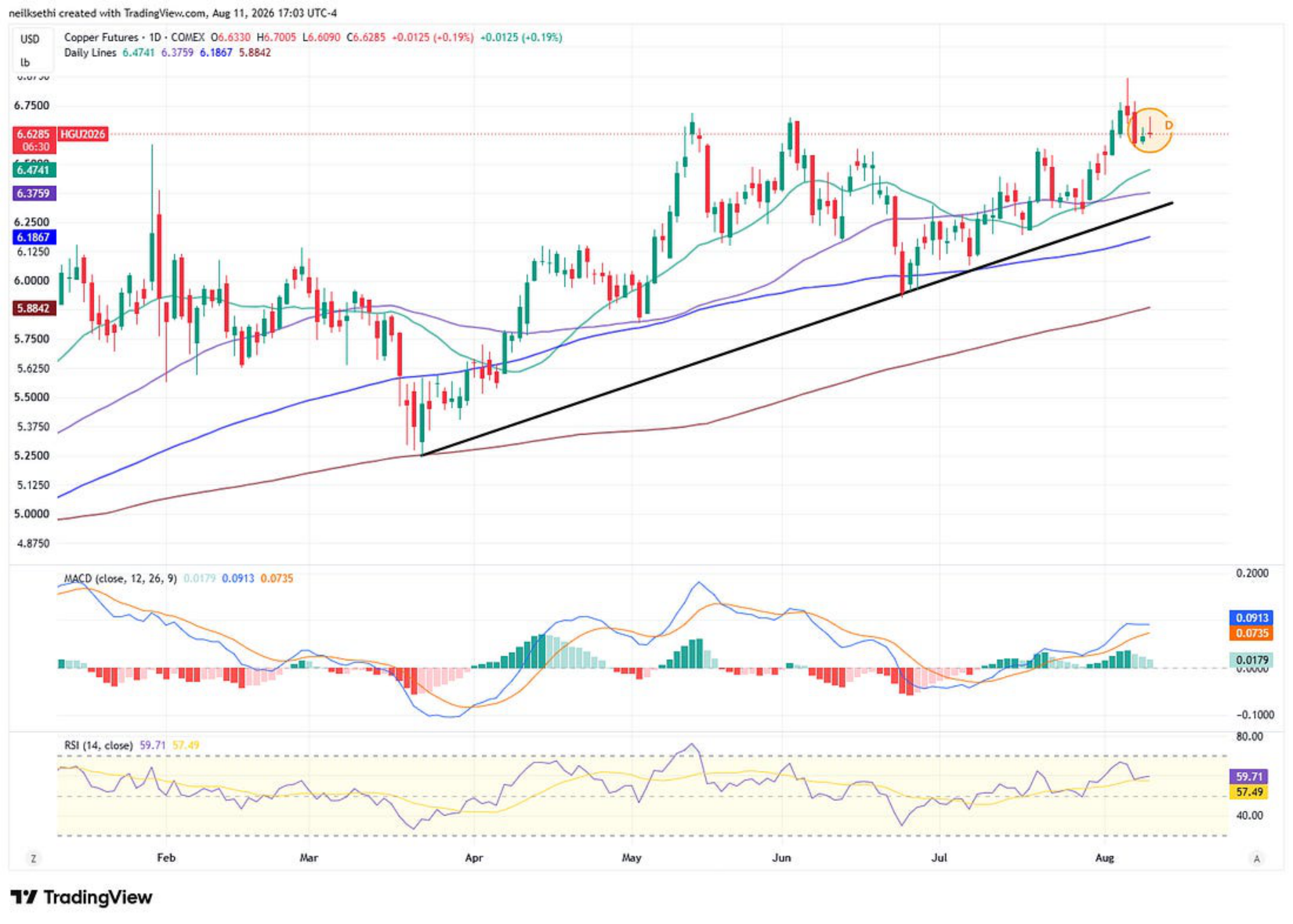Click the Jun label on time axis
This screenshot has height=924, width=1293.
(781, 858)
